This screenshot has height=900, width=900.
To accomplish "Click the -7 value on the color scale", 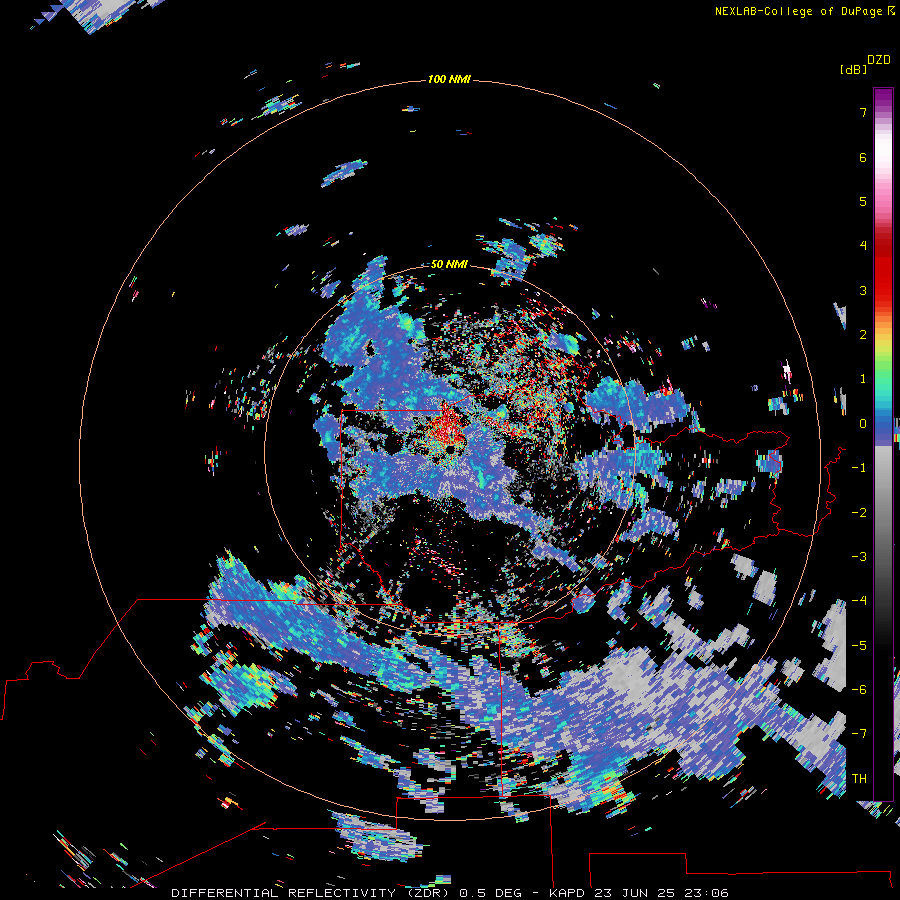I will pyautogui.click(x=859, y=734).
